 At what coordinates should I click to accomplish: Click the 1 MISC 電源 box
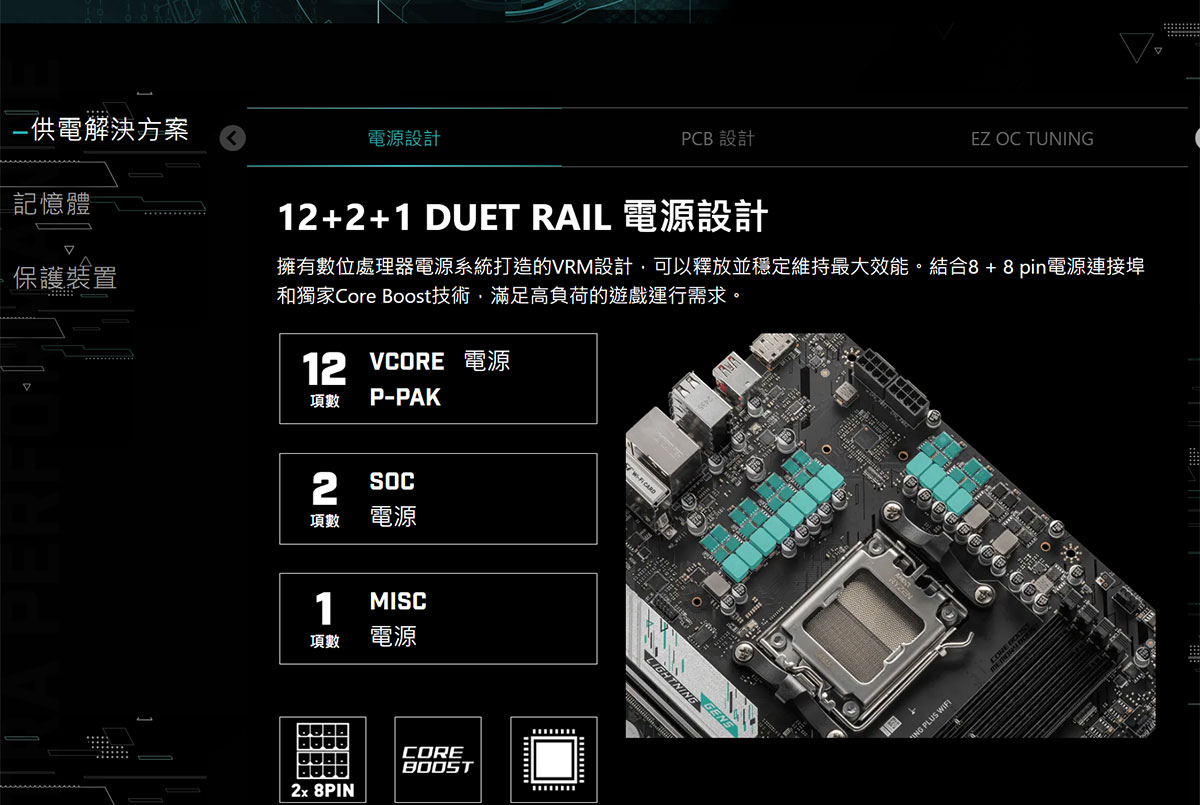438,618
